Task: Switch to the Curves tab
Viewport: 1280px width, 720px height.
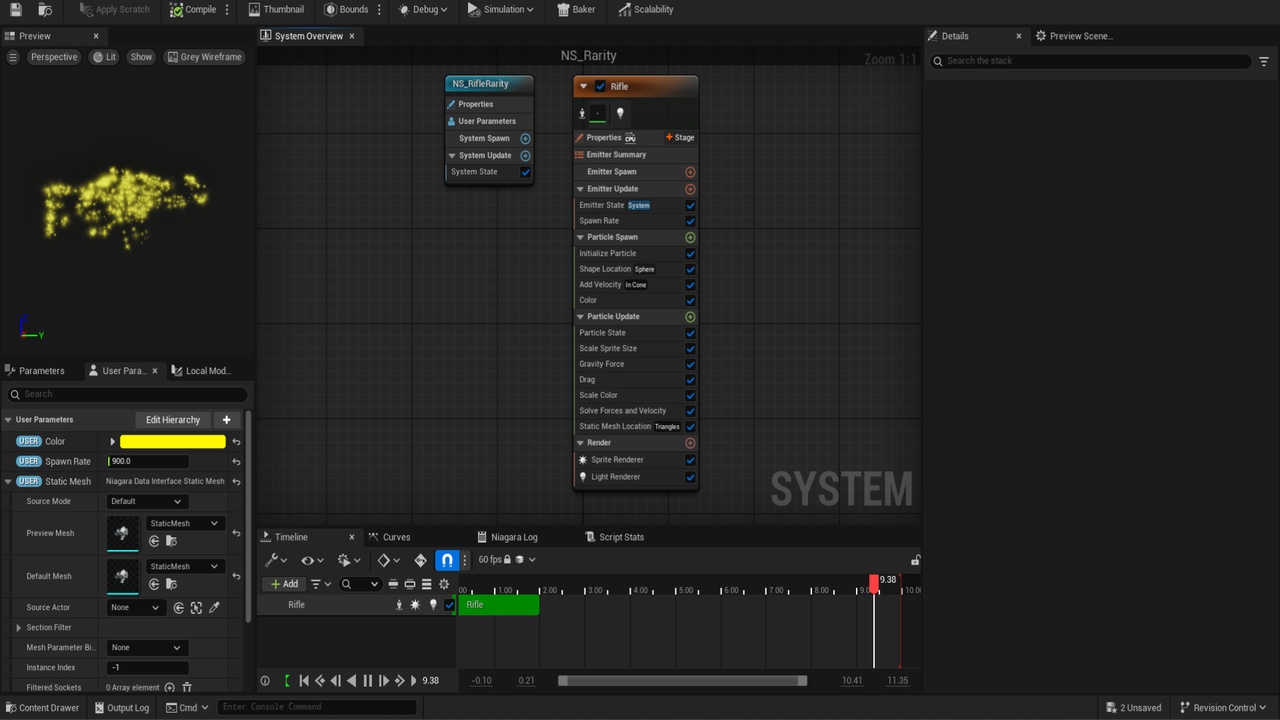Action: point(396,537)
